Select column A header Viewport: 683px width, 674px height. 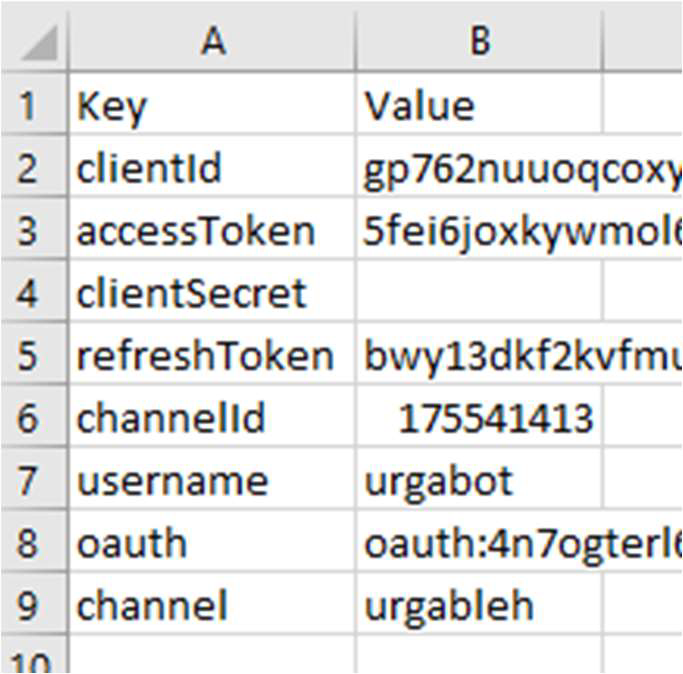point(212,40)
